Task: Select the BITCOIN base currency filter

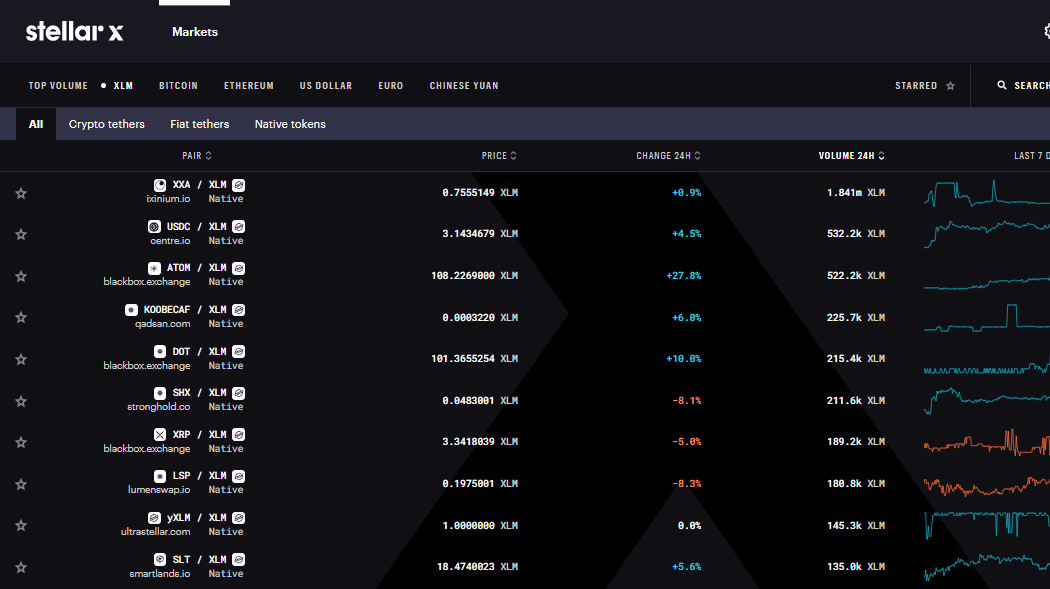Action: pos(178,85)
